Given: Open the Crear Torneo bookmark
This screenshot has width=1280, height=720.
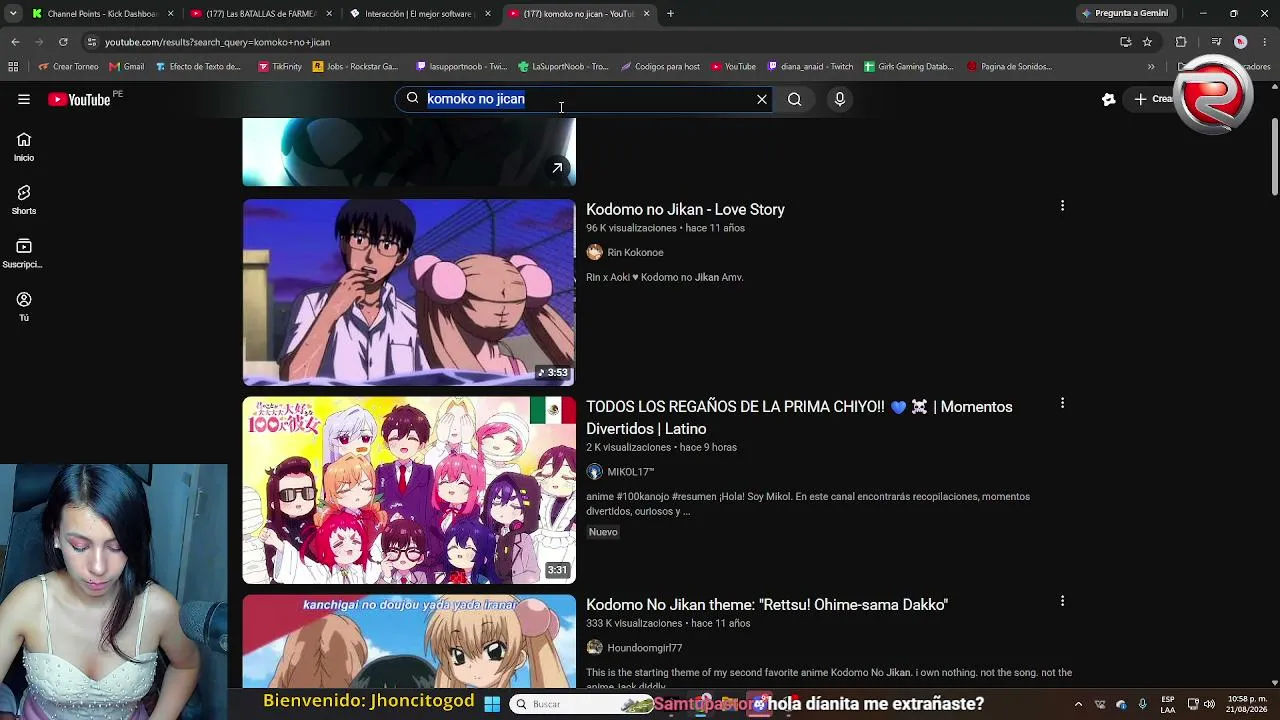Looking at the screenshot, I should coord(68,67).
